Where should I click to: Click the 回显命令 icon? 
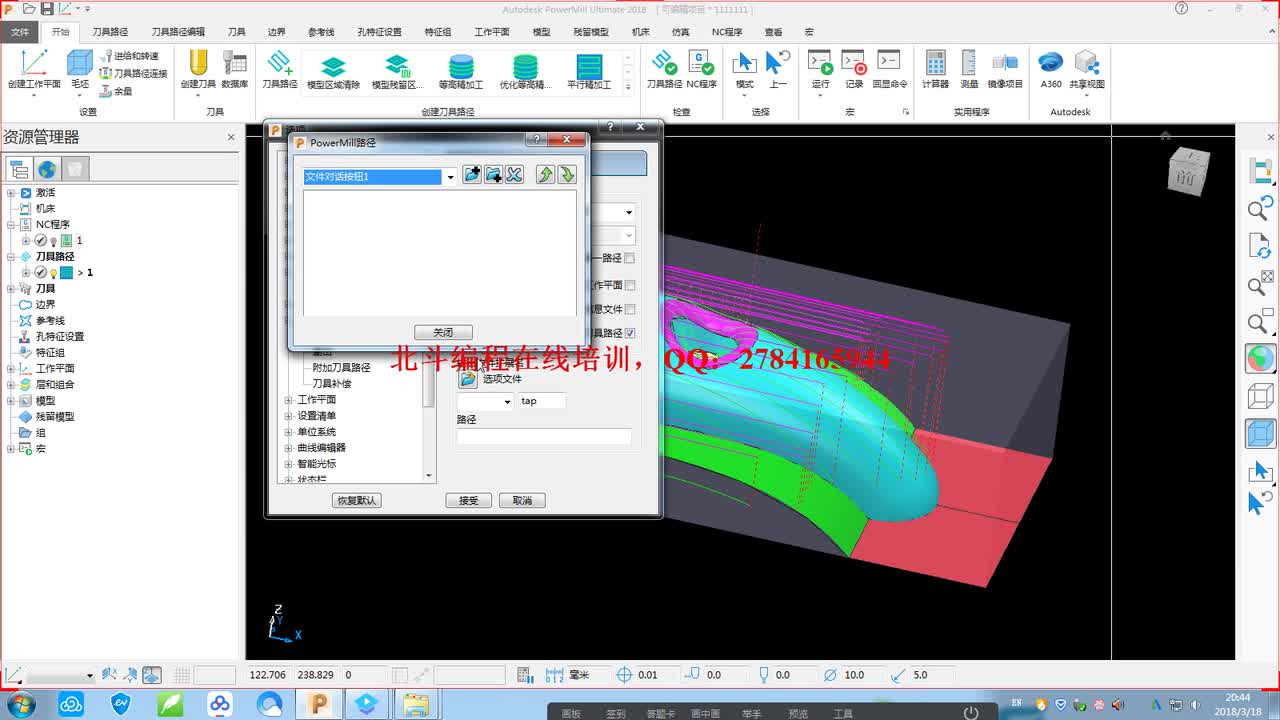point(889,70)
